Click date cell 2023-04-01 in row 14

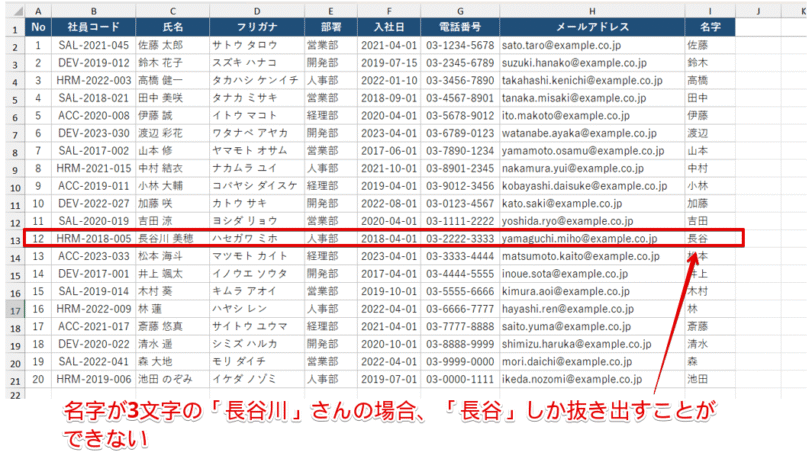(389, 256)
